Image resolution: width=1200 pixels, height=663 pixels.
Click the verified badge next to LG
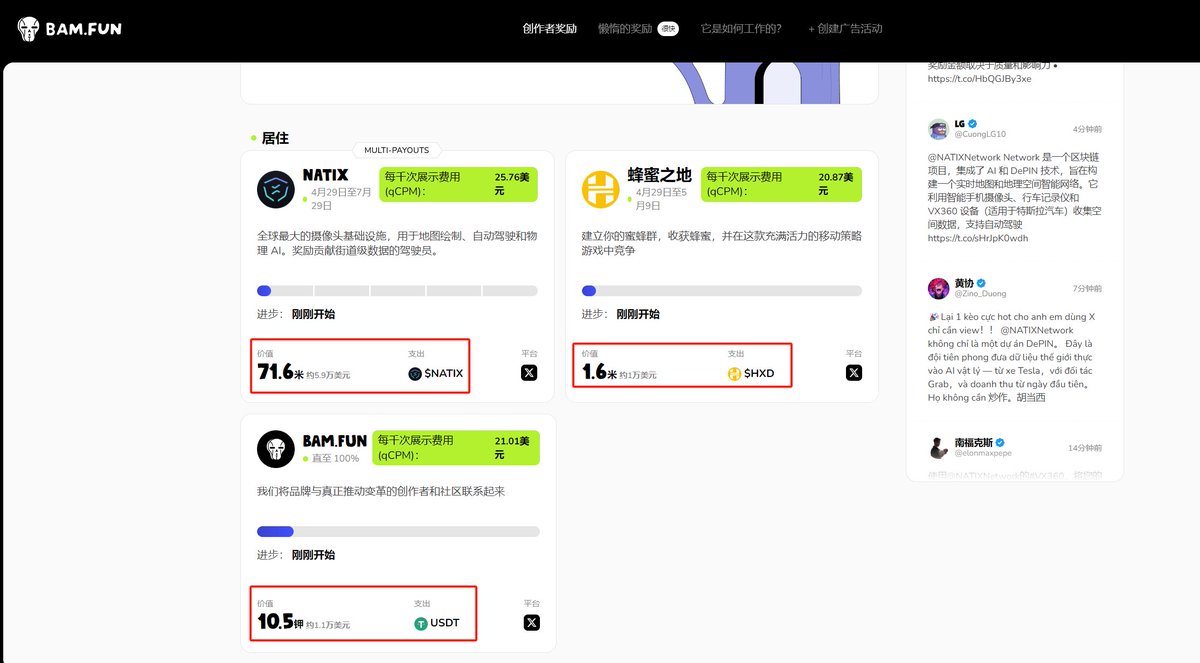[974, 123]
